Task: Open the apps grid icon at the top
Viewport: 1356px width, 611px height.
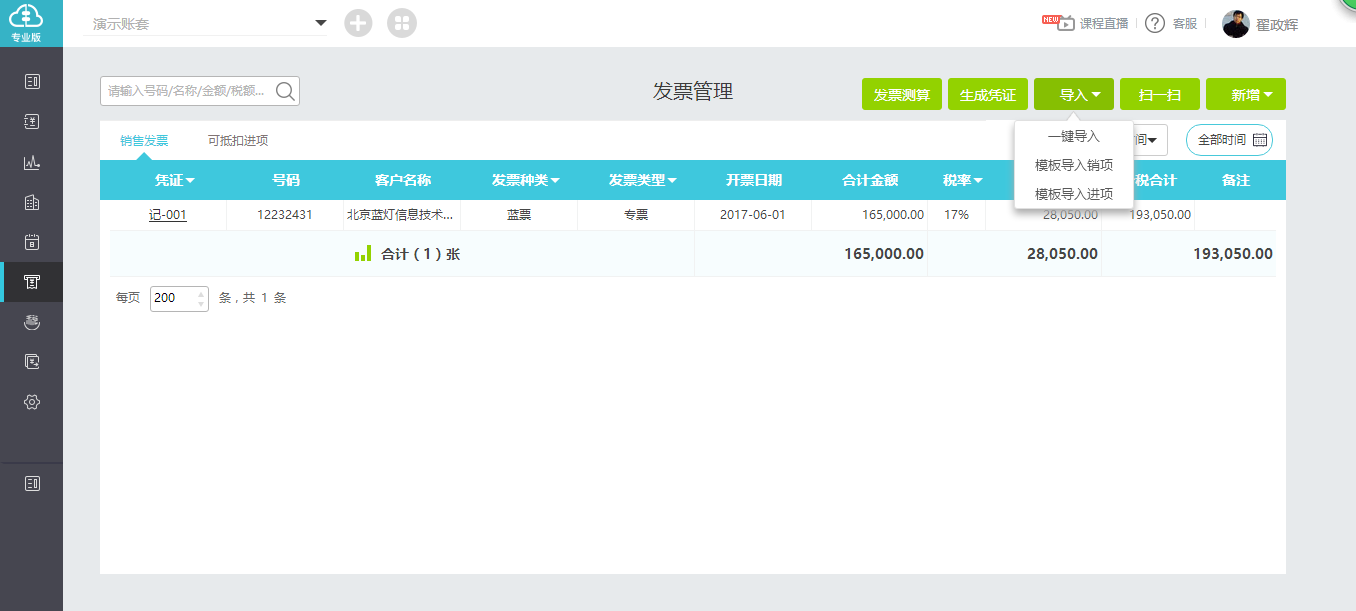Action: pos(401,22)
